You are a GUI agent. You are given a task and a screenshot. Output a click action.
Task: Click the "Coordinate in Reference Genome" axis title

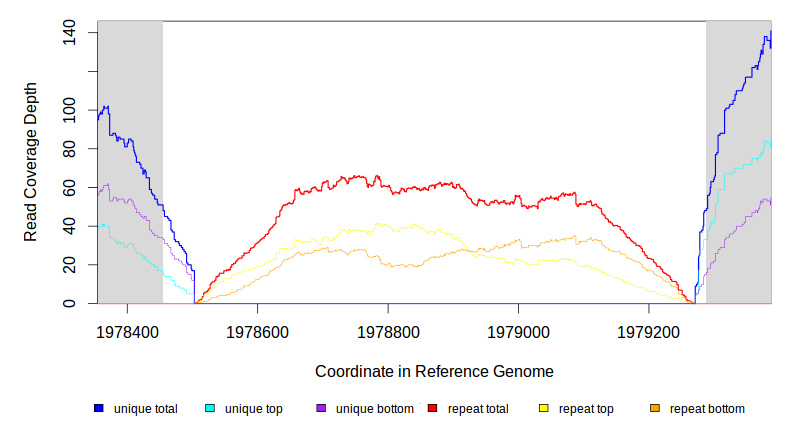[434, 371]
